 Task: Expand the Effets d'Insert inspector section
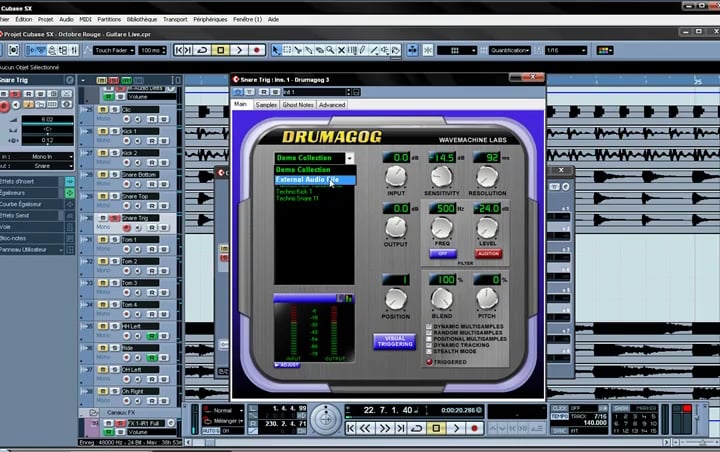coord(32,181)
